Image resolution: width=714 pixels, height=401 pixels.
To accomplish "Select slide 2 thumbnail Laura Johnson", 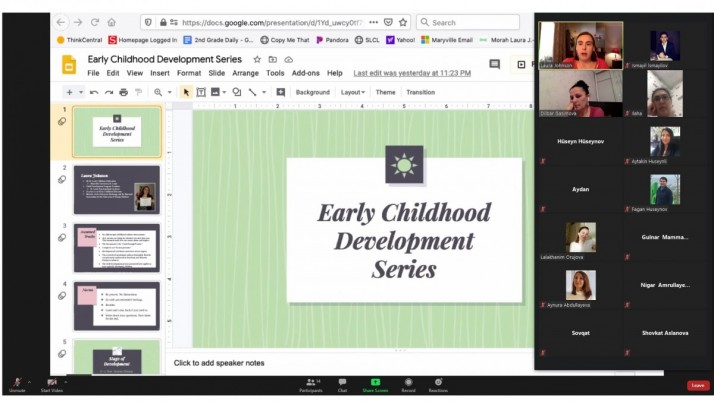I will click(116, 190).
